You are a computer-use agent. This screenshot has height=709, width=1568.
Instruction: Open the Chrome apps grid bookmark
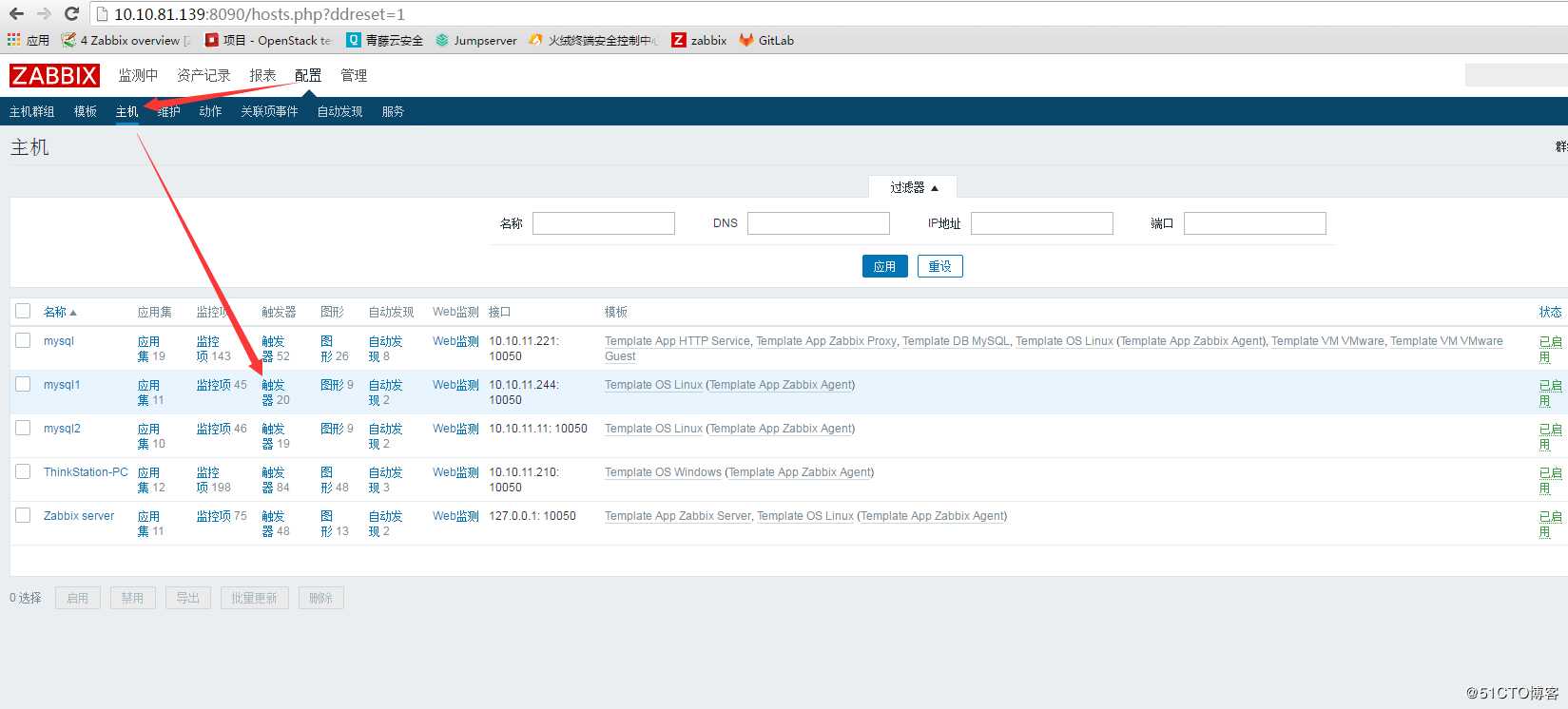pos(28,40)
